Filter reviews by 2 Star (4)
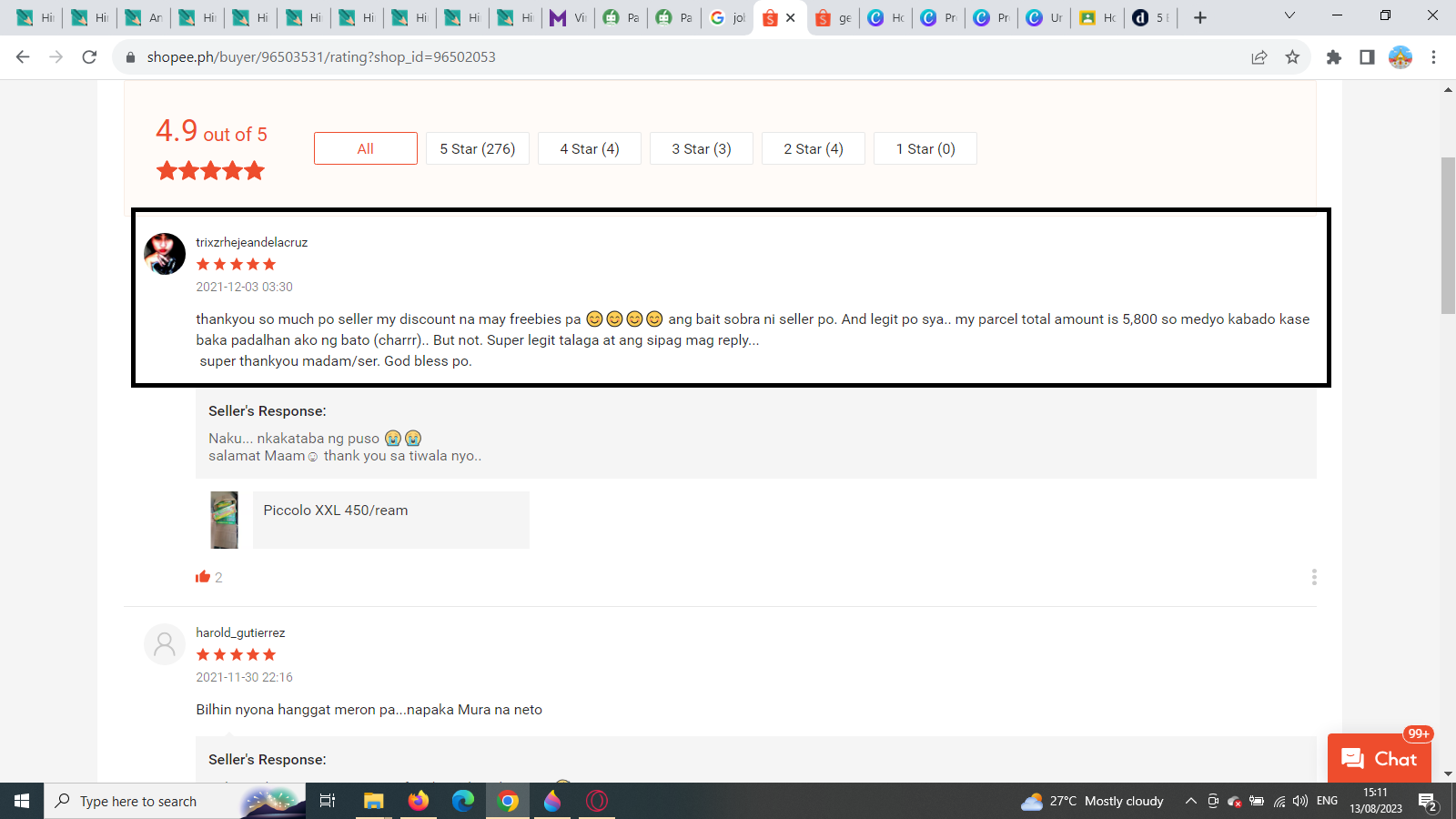This screenshot has width=1456, height=819. 814,148
